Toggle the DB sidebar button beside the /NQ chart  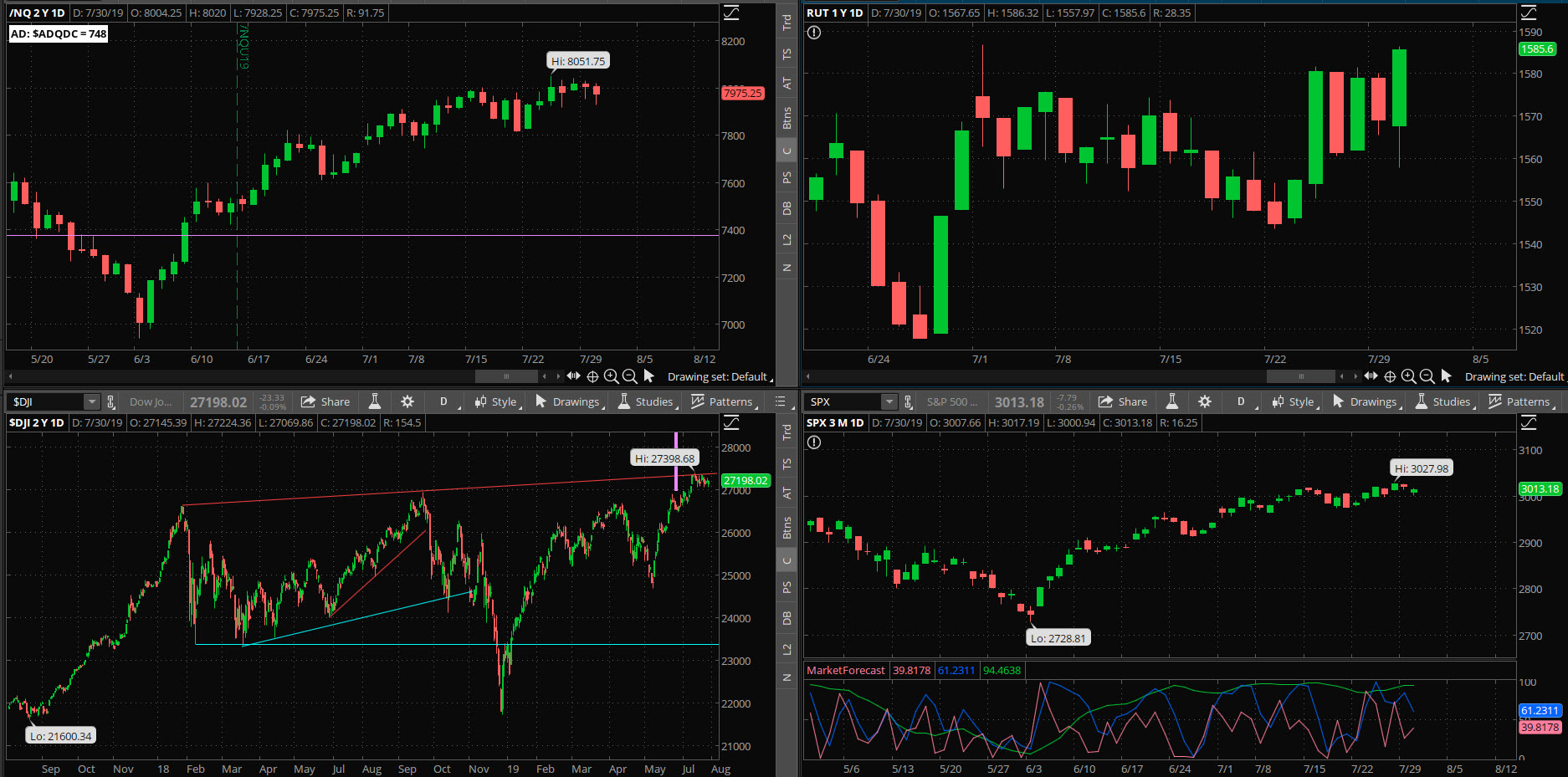tap(787, 208)
